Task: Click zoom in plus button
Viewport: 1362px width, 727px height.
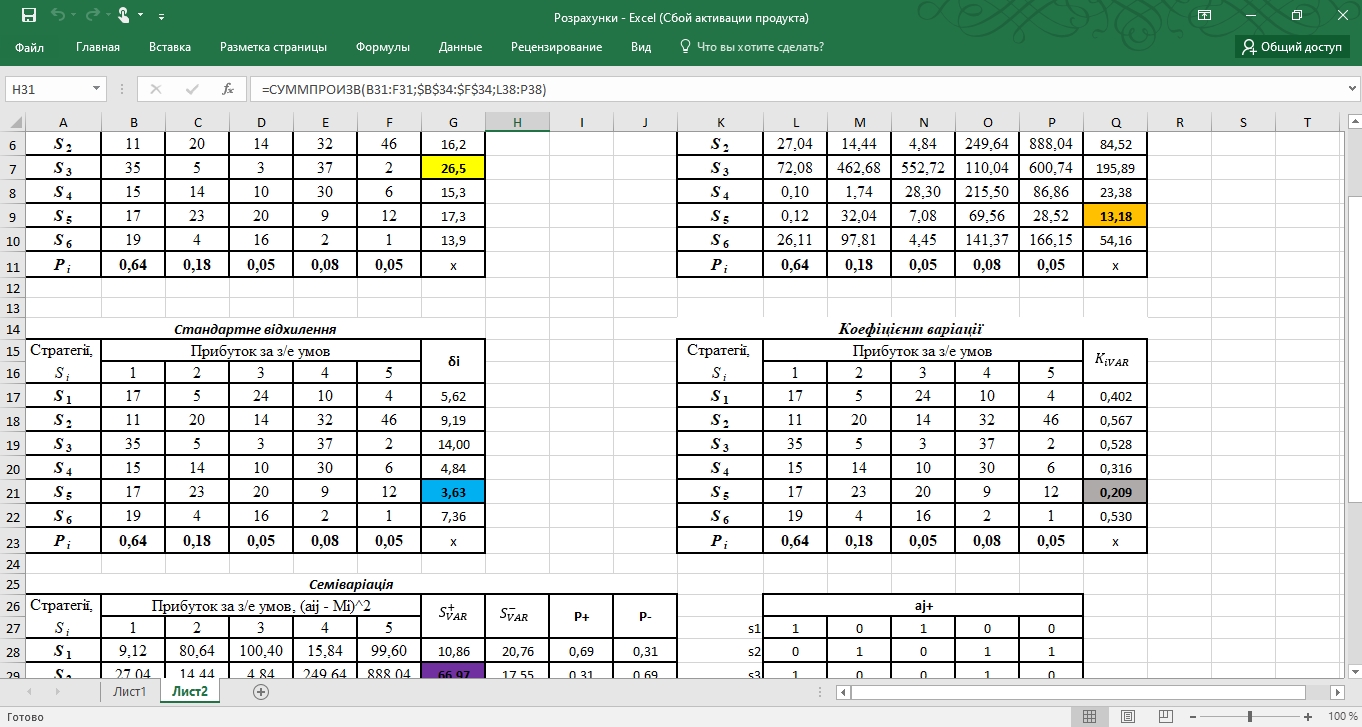Action: 1306,717
